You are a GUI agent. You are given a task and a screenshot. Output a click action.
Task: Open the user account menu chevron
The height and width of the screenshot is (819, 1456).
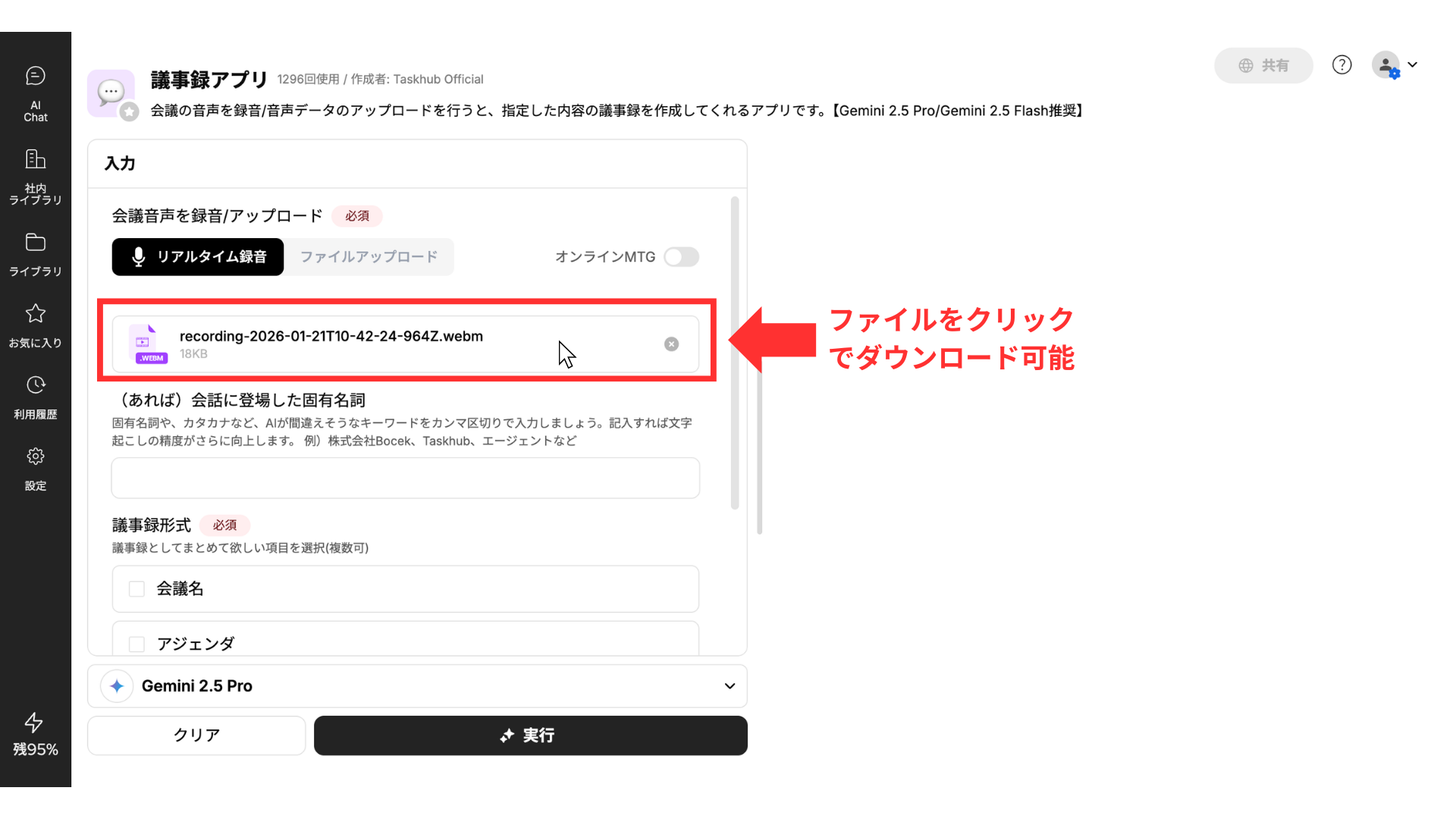pyautogui.click(x=1412, y=65)
